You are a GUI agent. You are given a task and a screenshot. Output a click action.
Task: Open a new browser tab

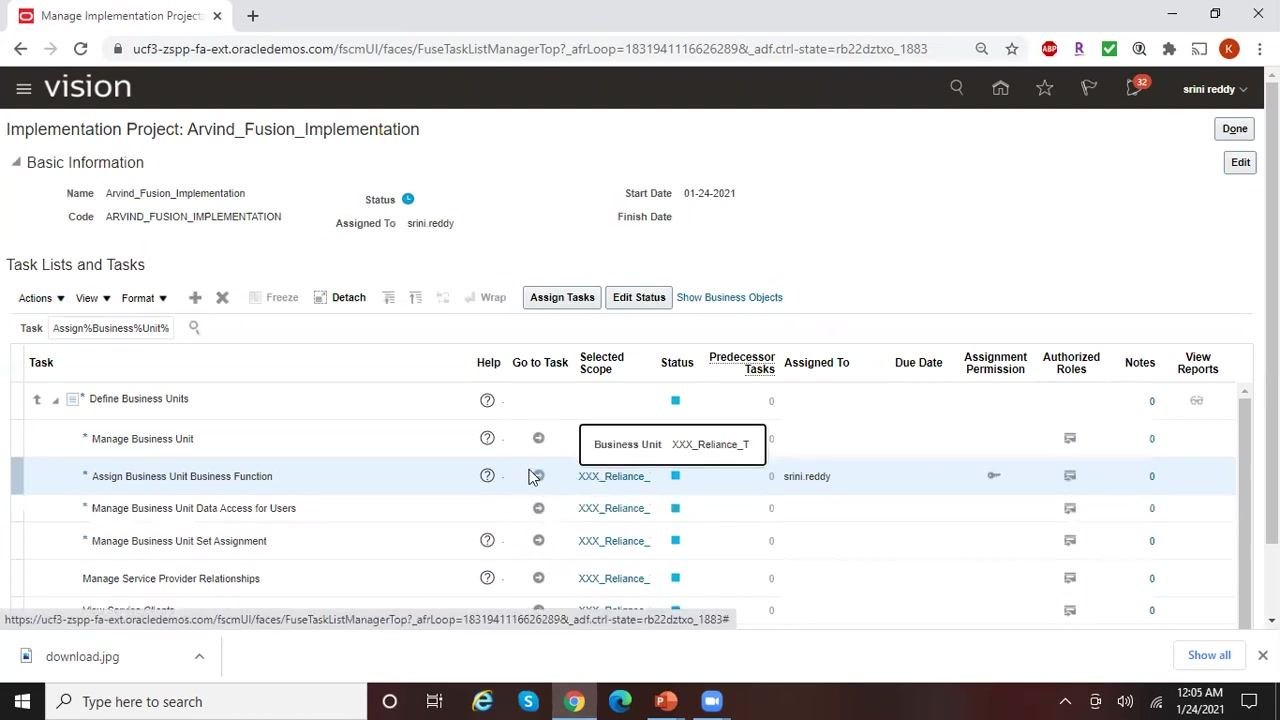[253, 15]
